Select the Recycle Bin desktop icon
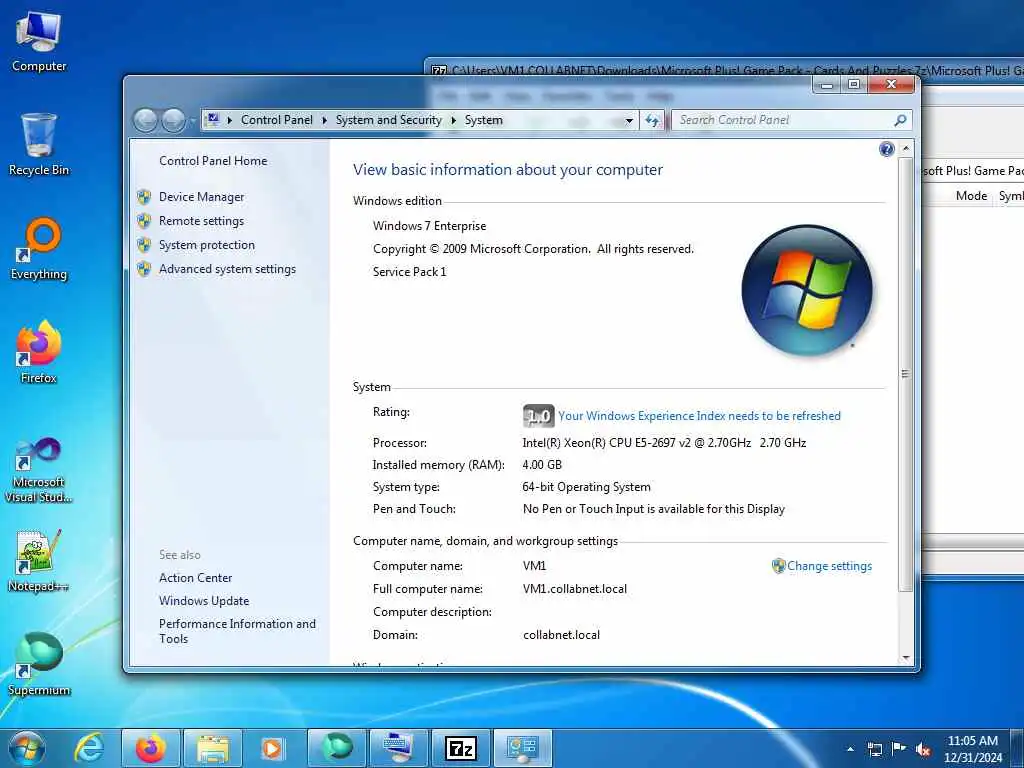The image size is (1024, 768). (x=39, y=144)
